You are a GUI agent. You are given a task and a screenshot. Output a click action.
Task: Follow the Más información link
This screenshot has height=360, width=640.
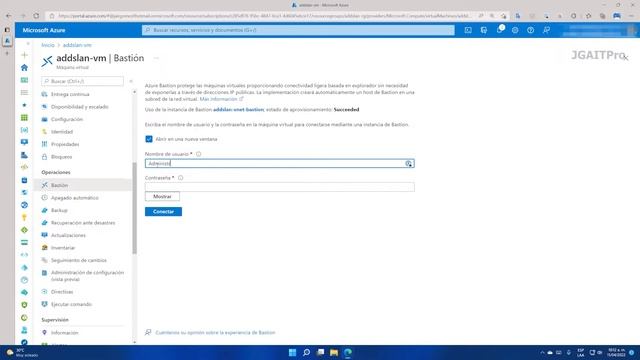pyautogui.click(x=221, y=99)
